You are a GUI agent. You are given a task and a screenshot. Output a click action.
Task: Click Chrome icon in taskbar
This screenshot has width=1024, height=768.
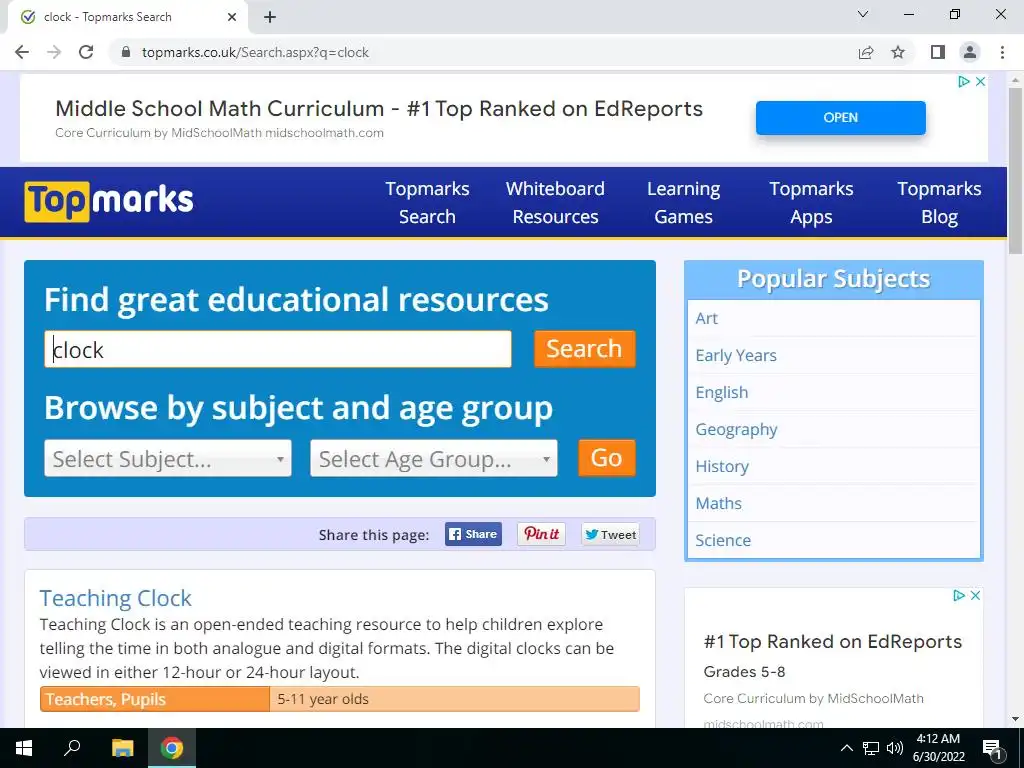pyautogui.click(x=172, y=748)
